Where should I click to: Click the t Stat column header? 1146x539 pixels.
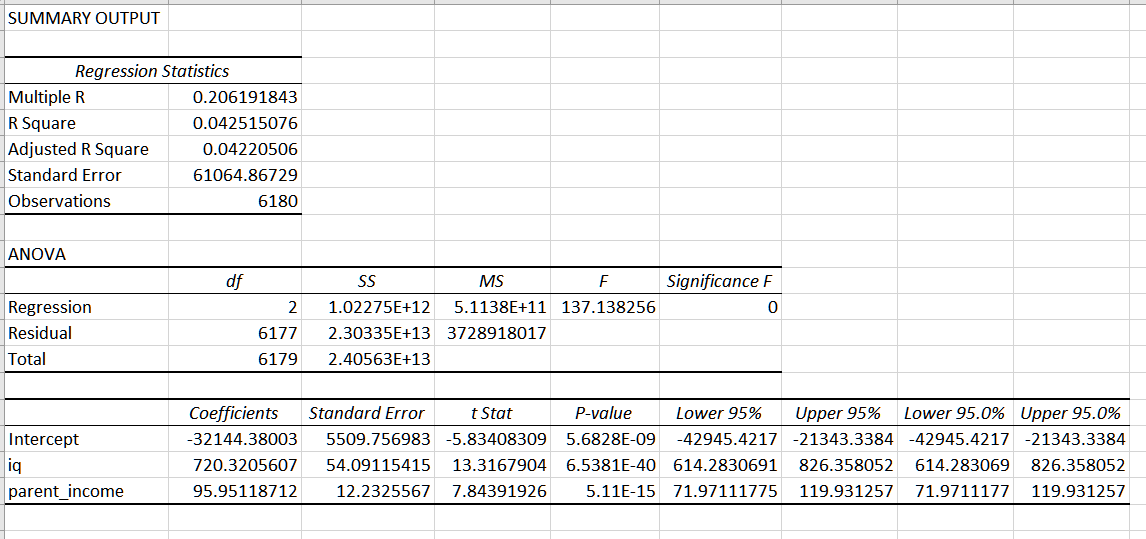[x=493, y=413]
